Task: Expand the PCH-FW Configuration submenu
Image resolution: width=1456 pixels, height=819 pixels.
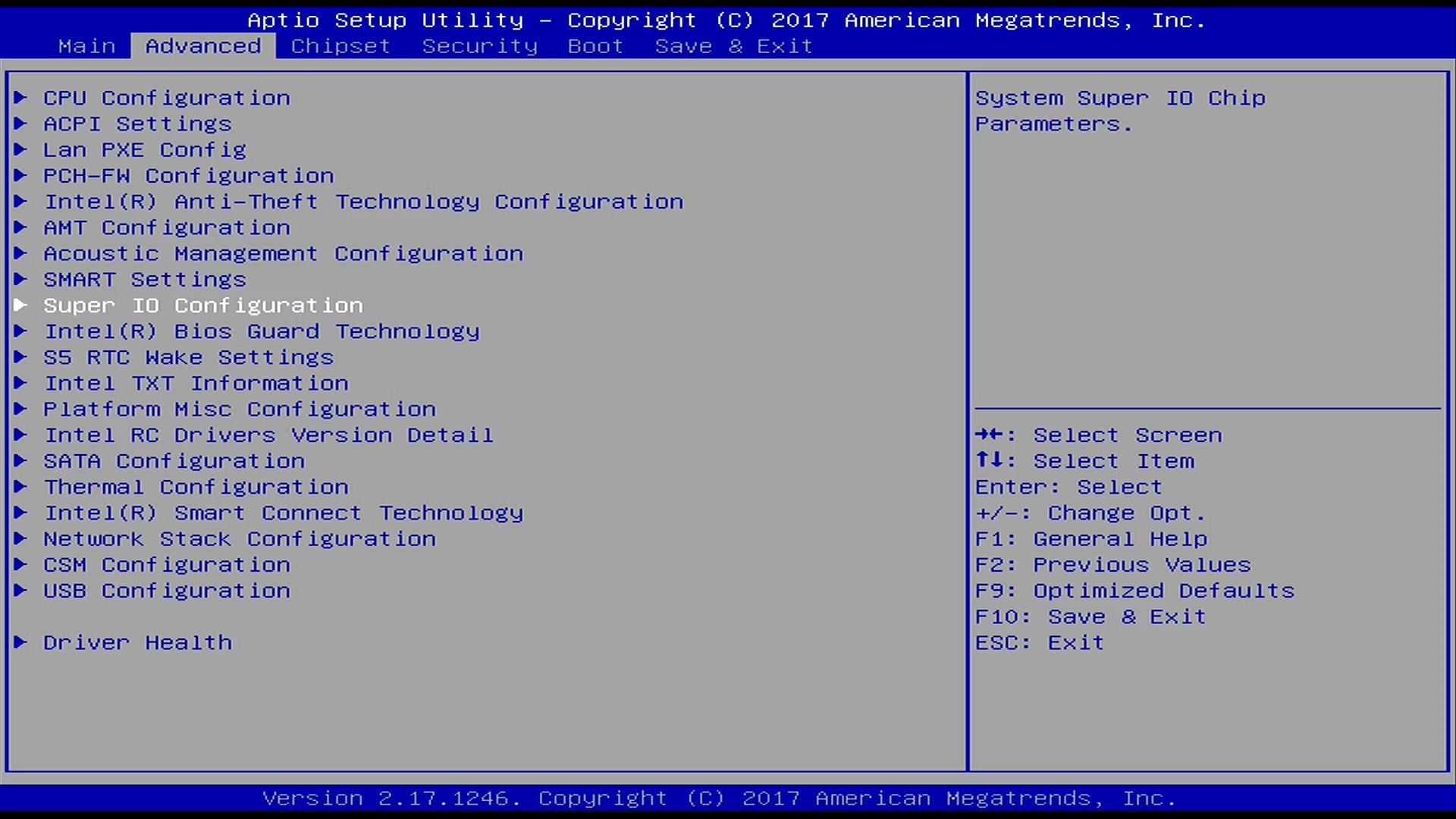Action: [188, 176]
